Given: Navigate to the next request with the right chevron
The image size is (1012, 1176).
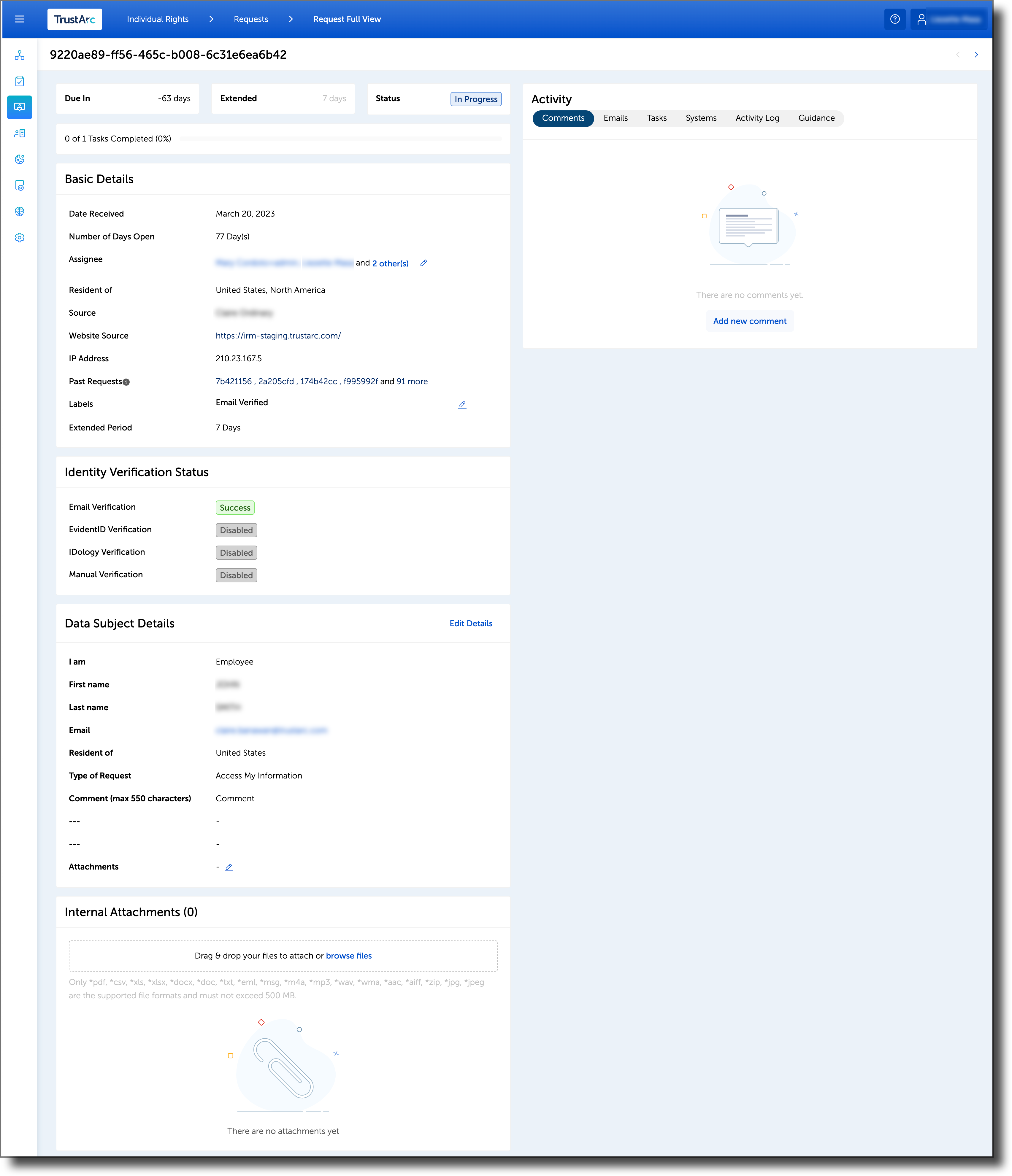Looking at the screenshot, I should [976, 55].
